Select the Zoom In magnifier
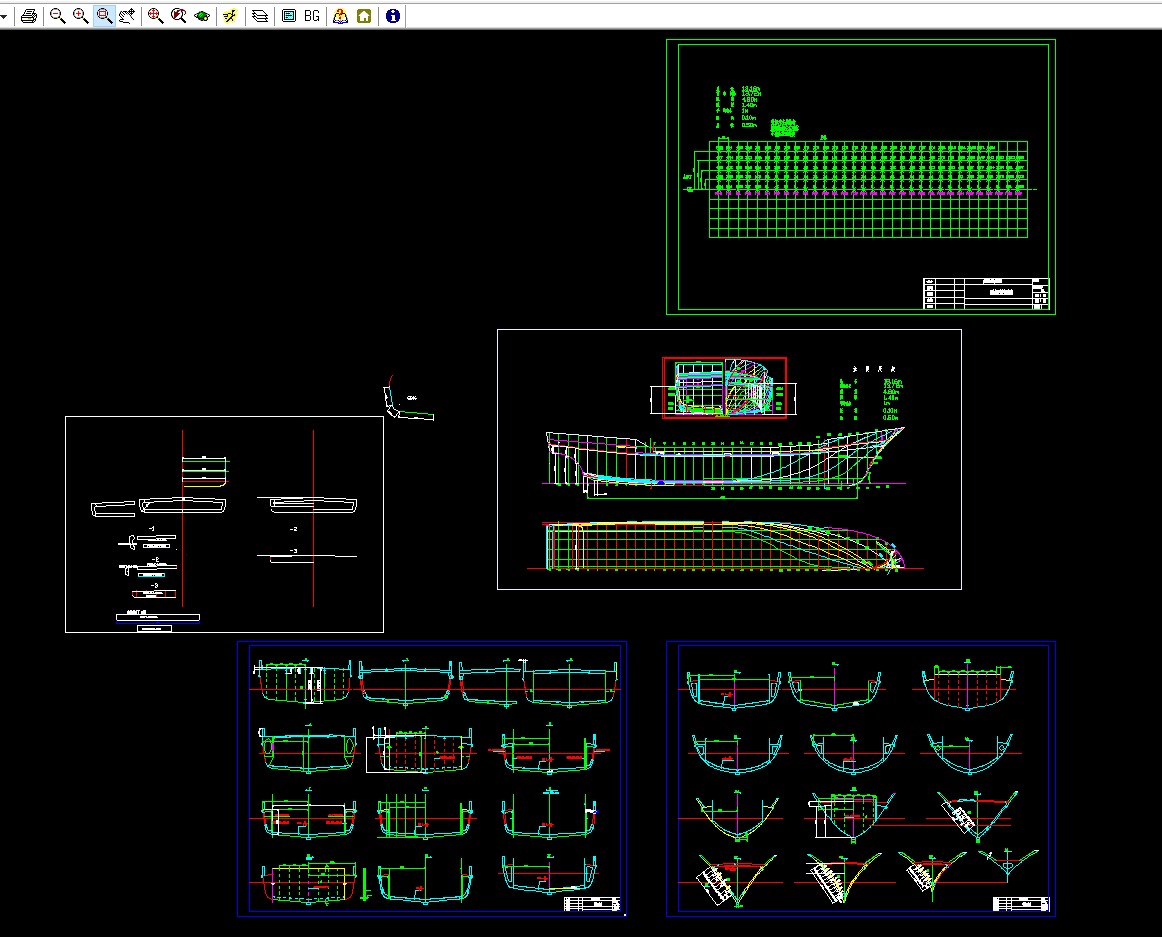 click(81, 16)
